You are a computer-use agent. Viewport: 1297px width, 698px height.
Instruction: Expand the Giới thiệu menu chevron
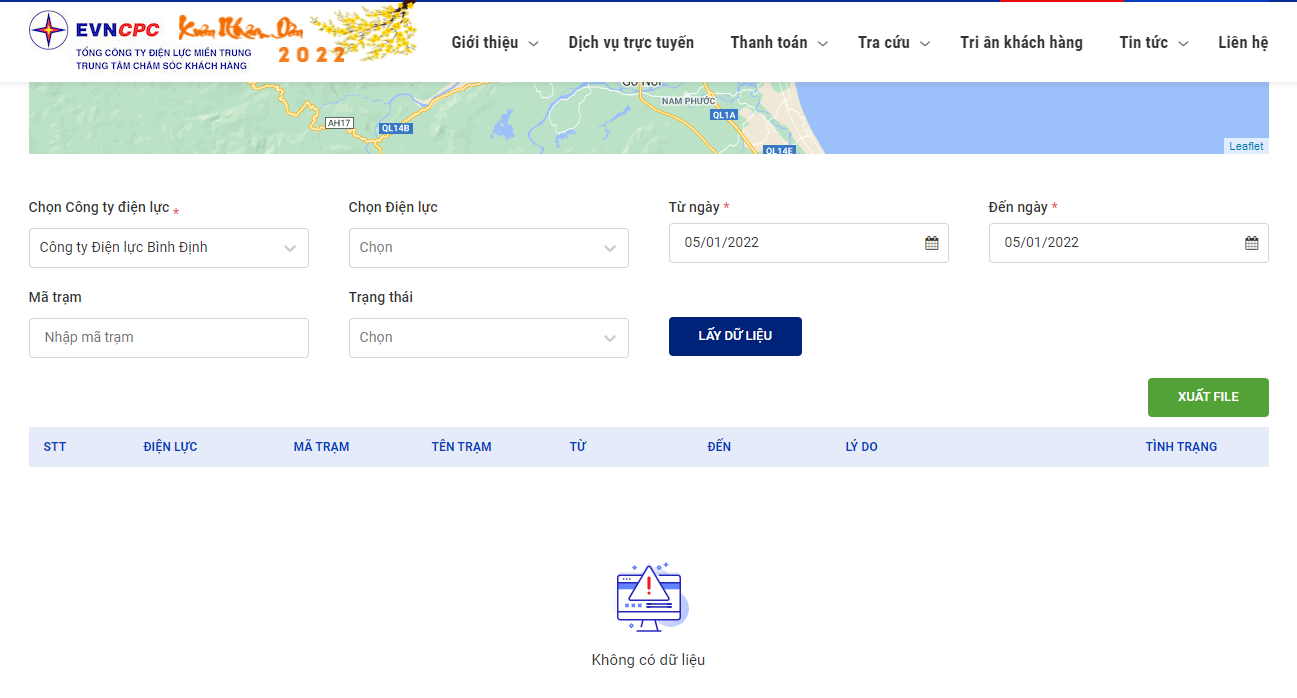(x=533, y=43)
